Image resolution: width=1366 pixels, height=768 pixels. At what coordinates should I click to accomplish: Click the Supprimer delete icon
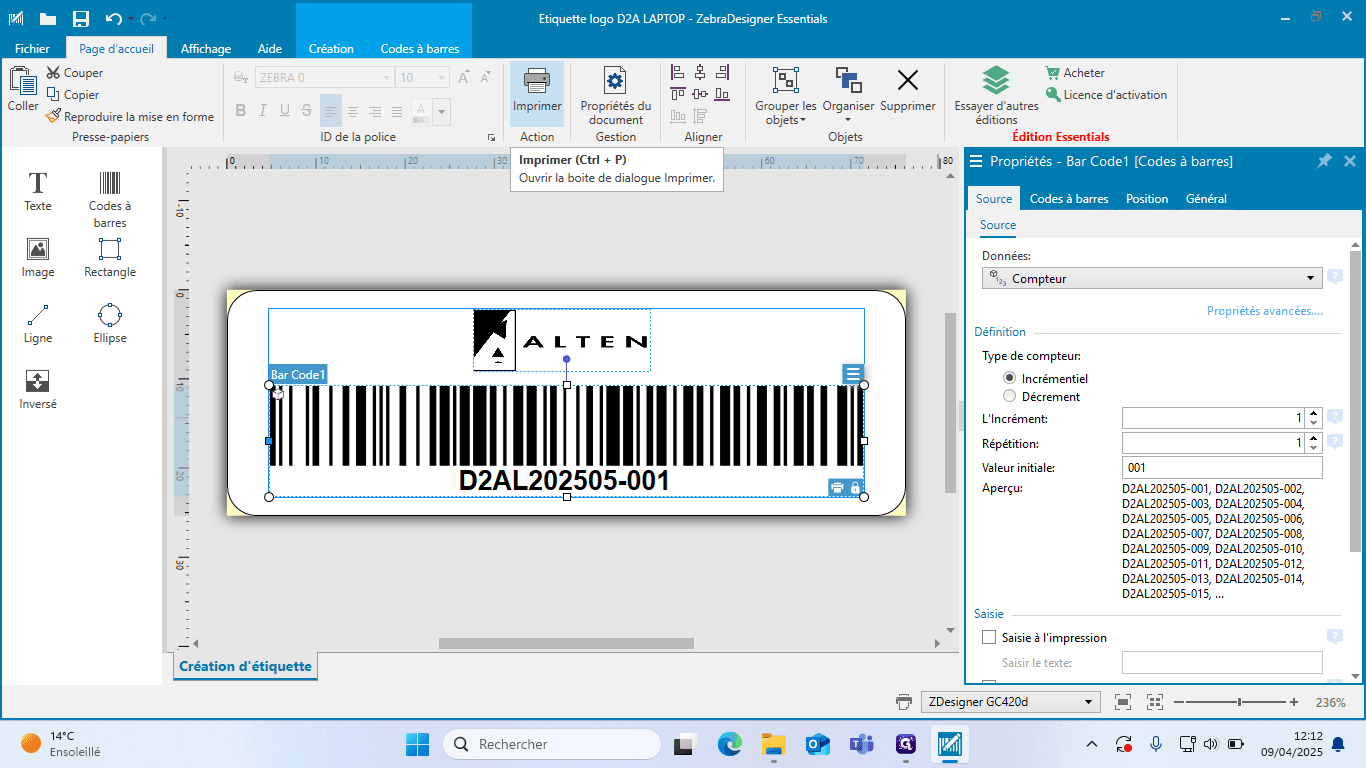click(908, 90)
